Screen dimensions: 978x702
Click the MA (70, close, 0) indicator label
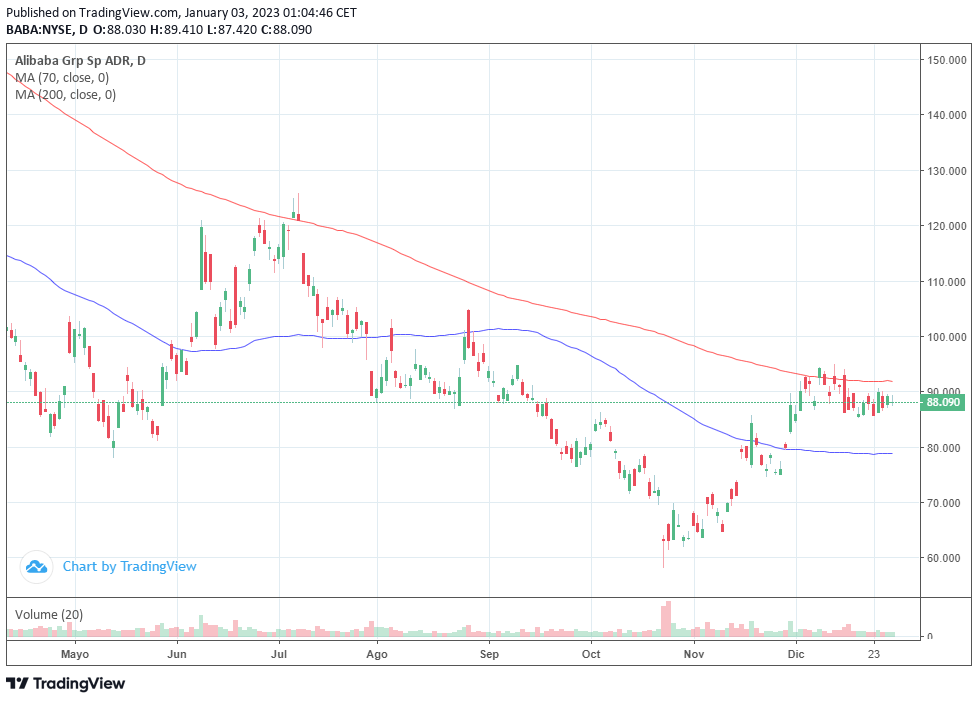62,77
